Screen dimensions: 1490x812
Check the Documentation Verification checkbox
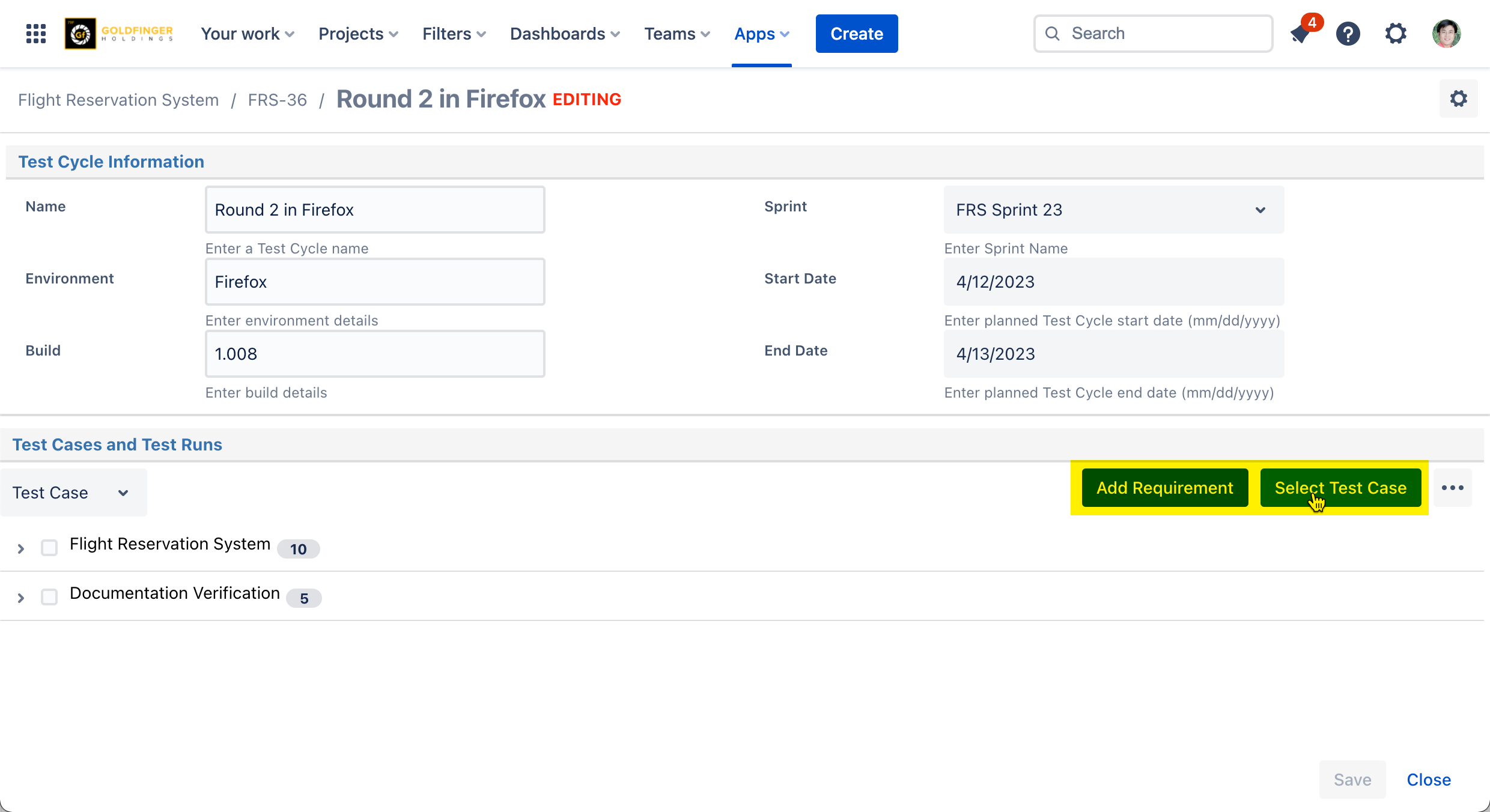pos(49,597)
